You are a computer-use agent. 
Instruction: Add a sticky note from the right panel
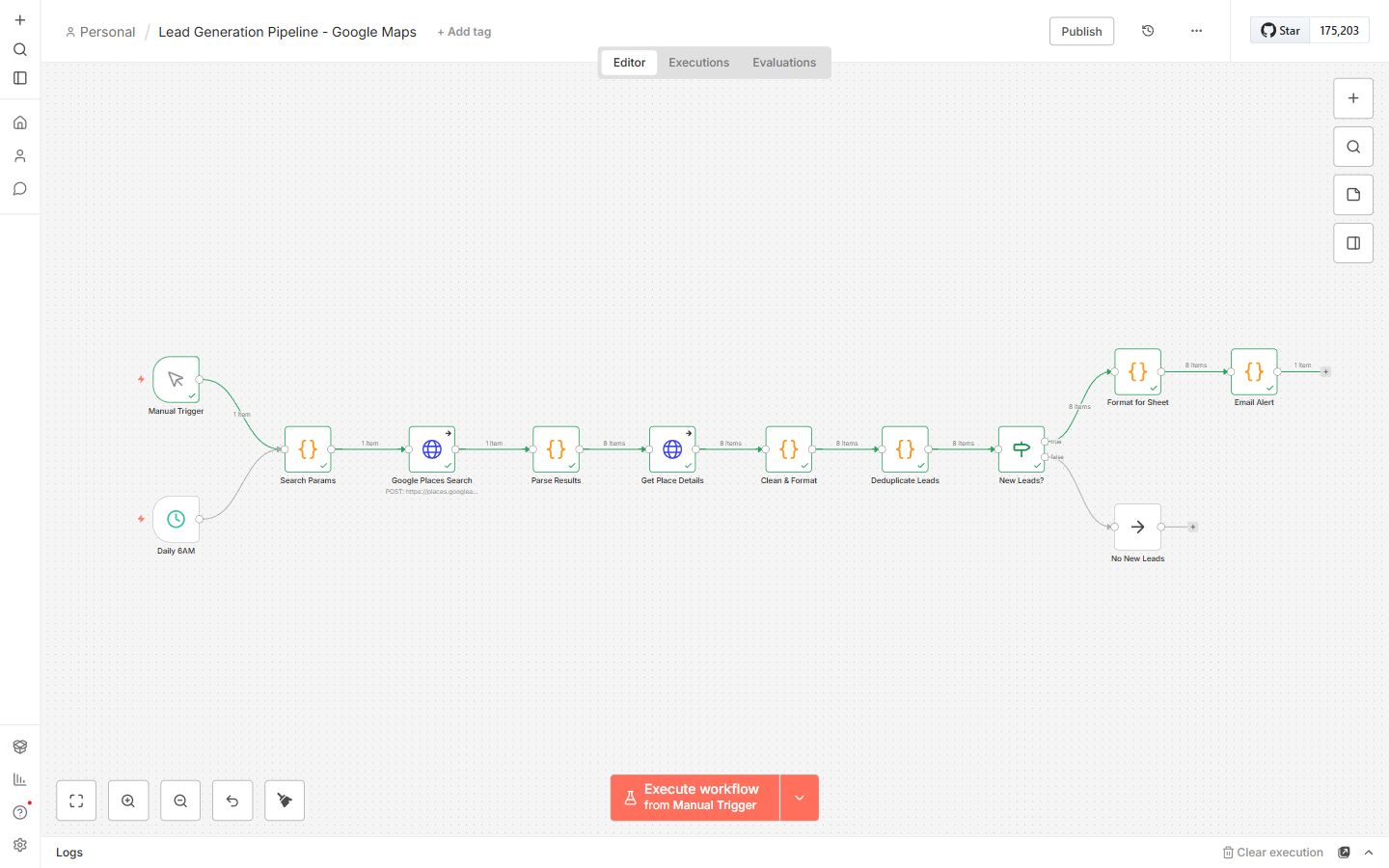coord(1352,194)
